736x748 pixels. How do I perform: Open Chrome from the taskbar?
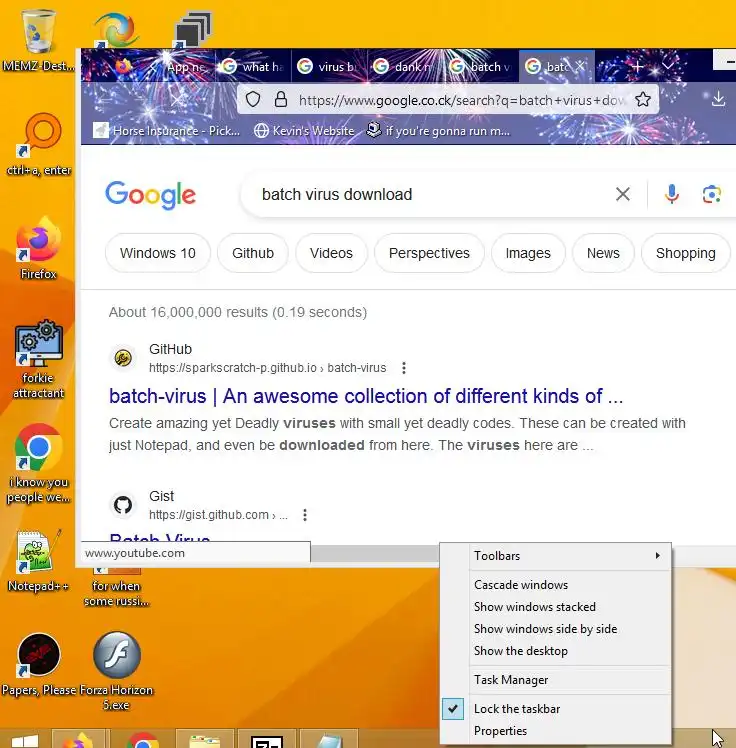142,739
